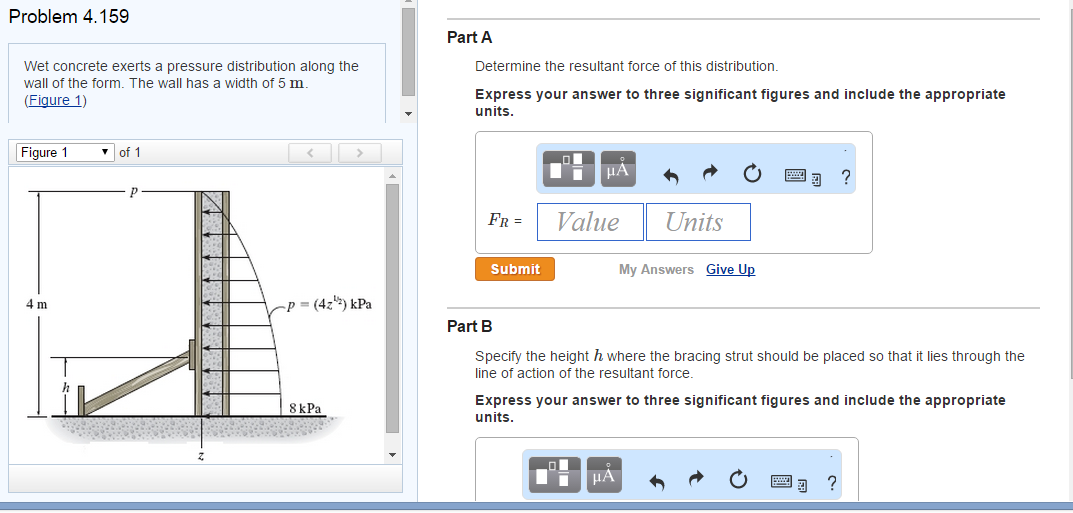1073x513 pixels.
Task: Open the My Answers link
Action: point(656,269)
